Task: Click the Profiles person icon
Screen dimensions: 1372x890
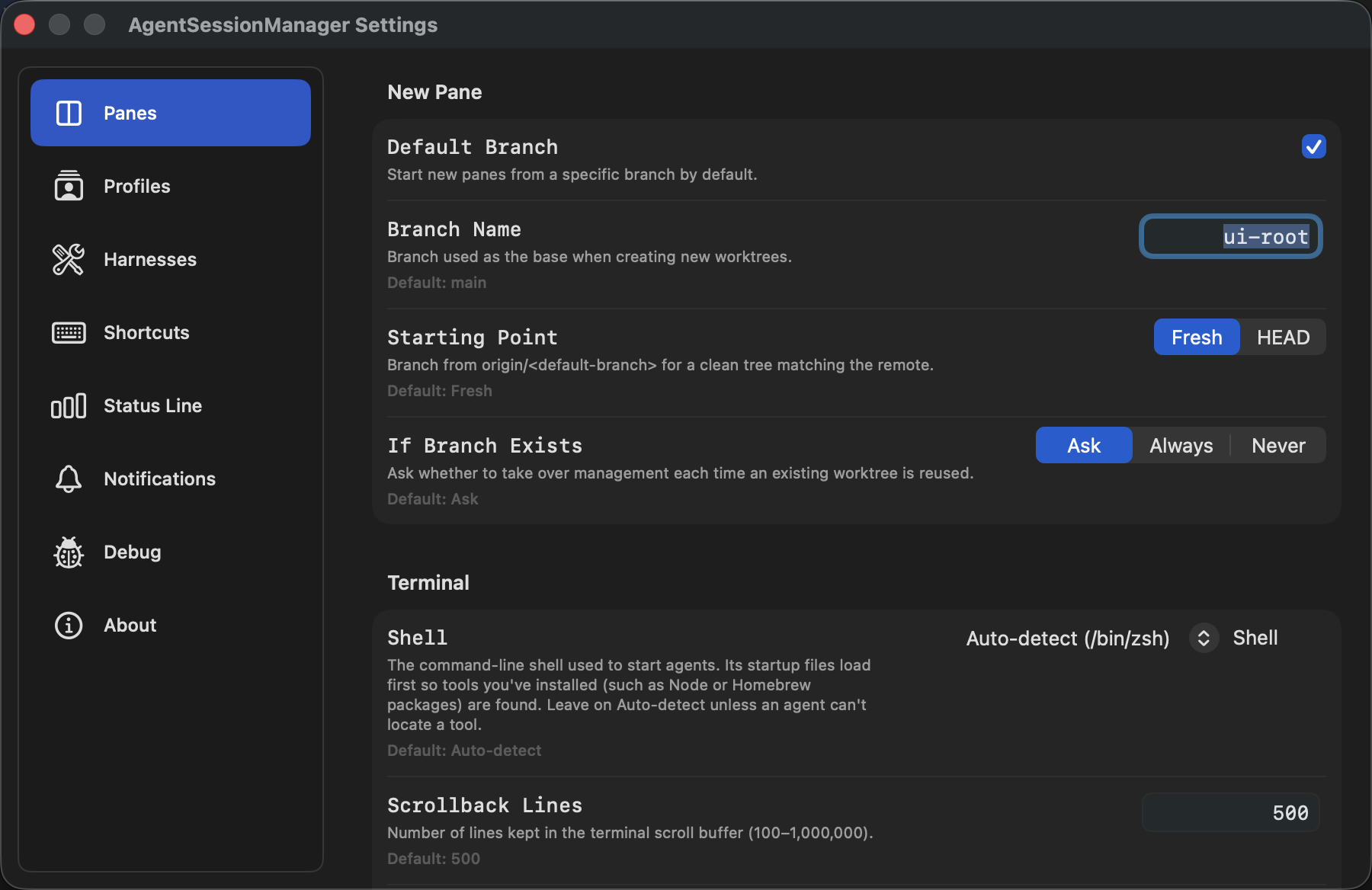Action: tap(69, 186)
